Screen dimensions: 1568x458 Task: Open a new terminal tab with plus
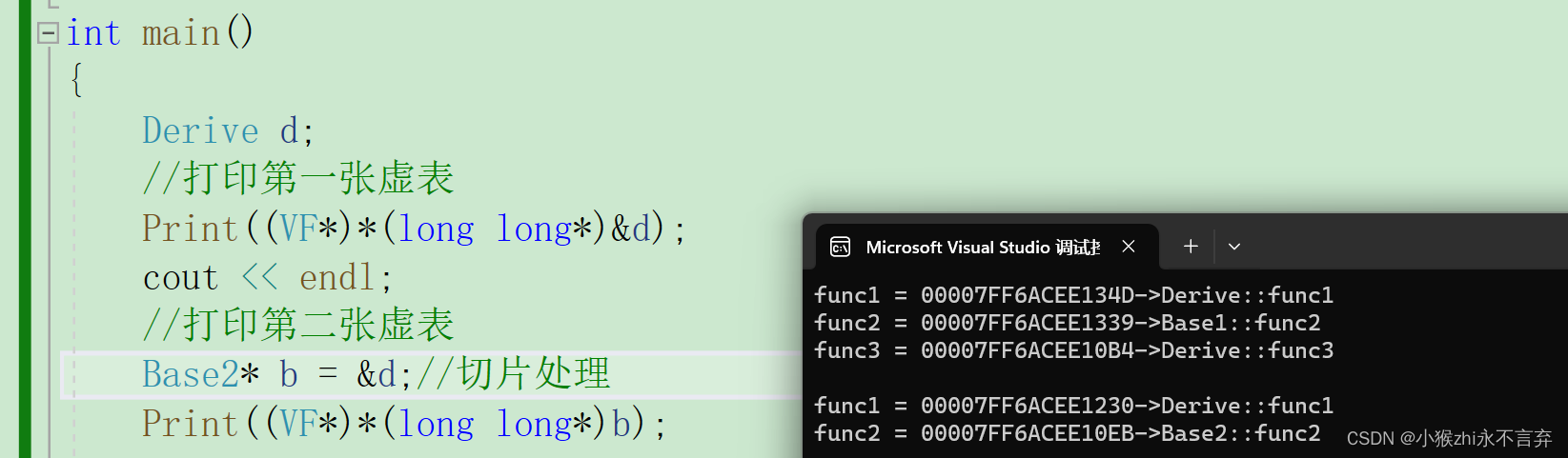[1191, 247]
